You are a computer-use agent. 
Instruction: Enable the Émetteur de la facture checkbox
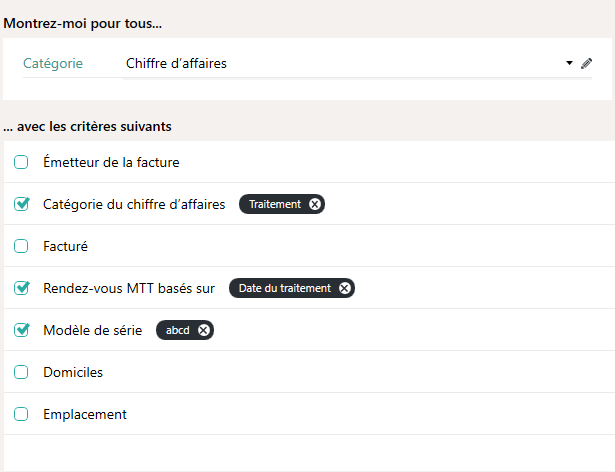21,162
